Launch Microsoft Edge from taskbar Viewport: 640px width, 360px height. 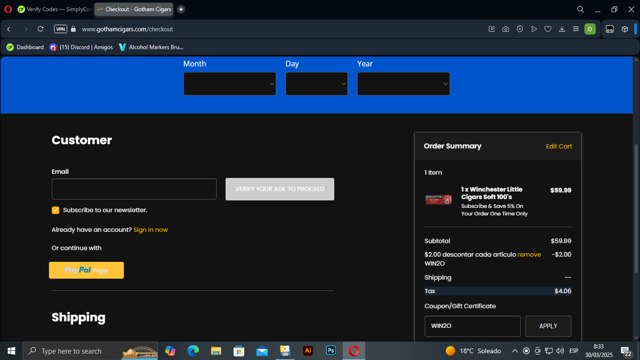click(193, 351)
